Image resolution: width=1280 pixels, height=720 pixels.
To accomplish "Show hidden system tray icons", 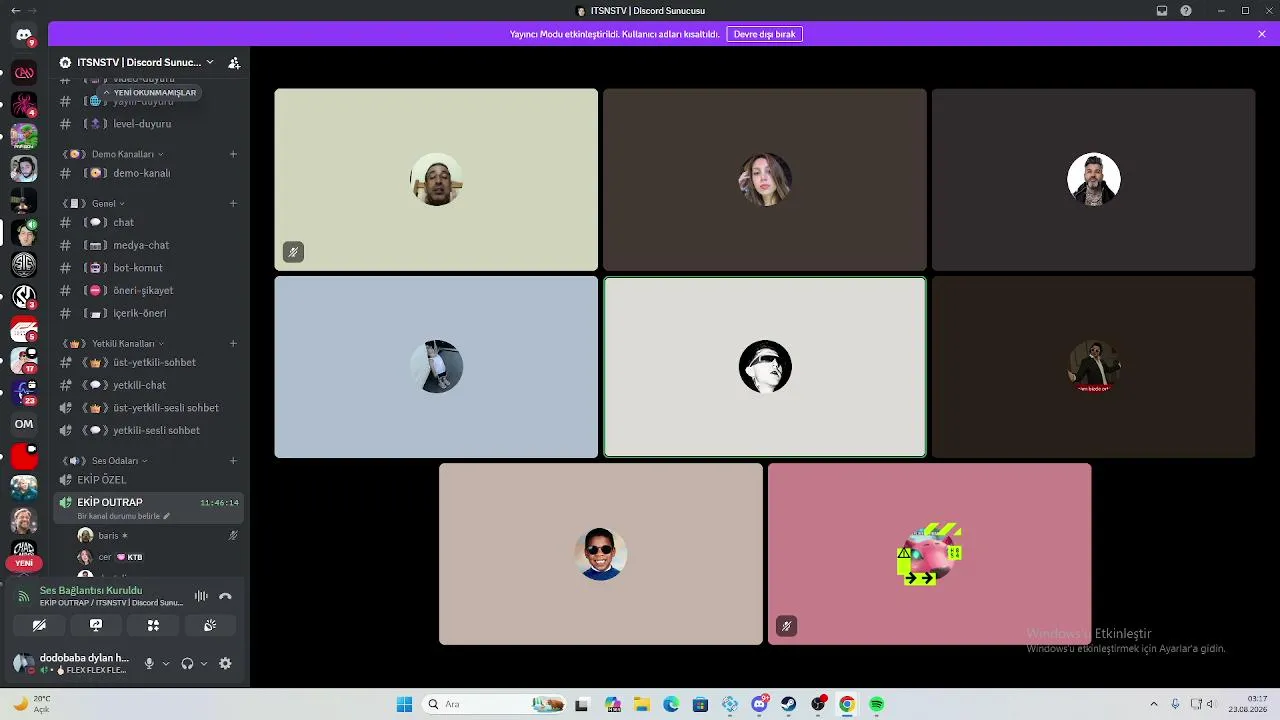I will [1153, 704].
